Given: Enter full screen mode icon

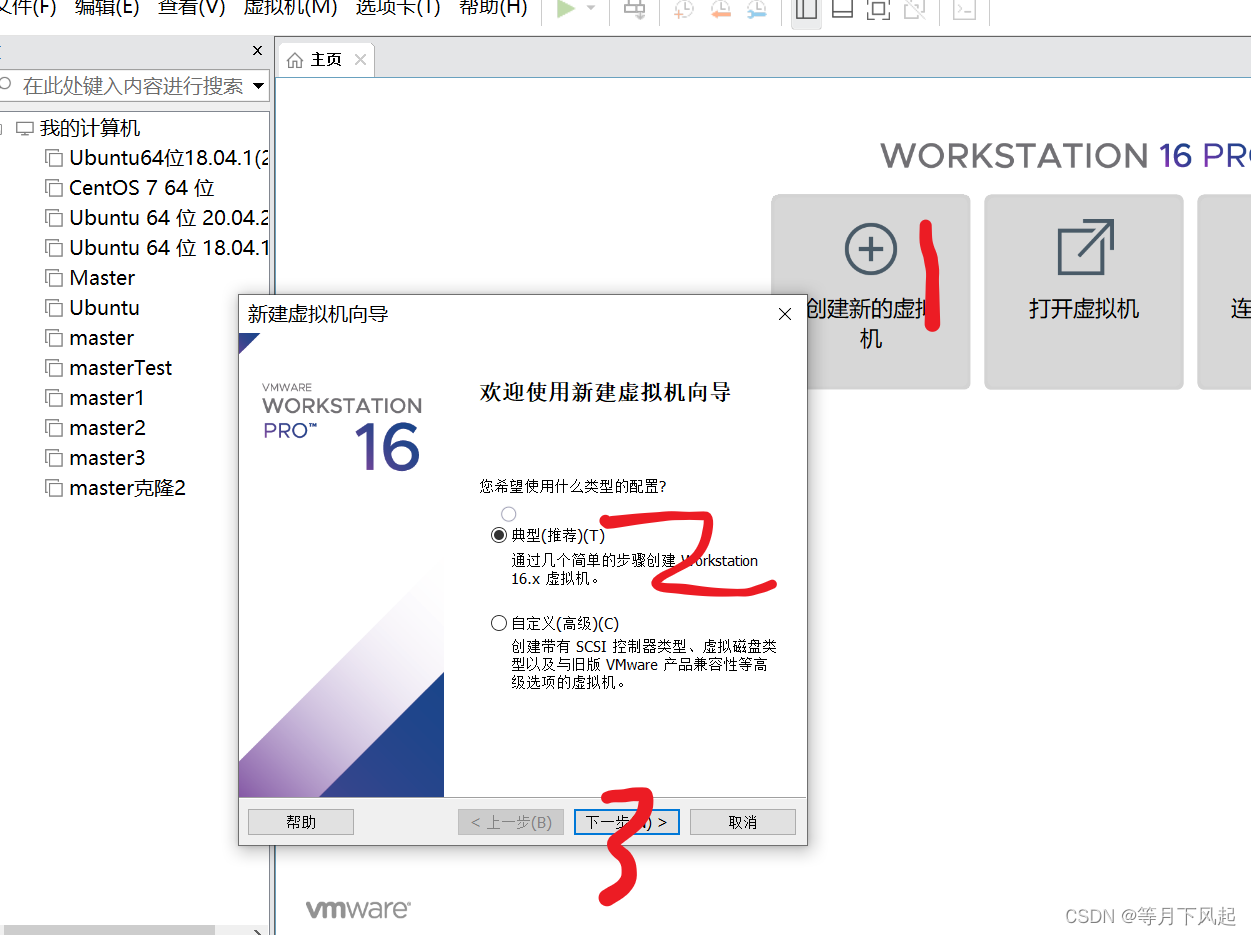Looking at the screenshot, I should (x=878, y=9).
